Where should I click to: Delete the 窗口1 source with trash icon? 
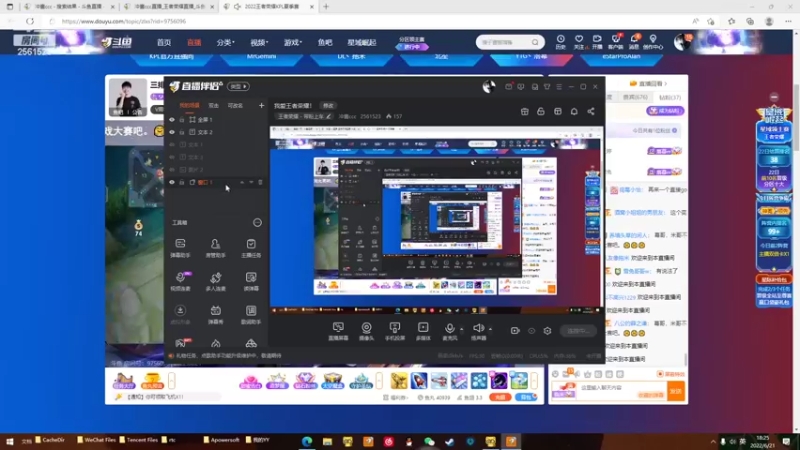tap(260, 182)
